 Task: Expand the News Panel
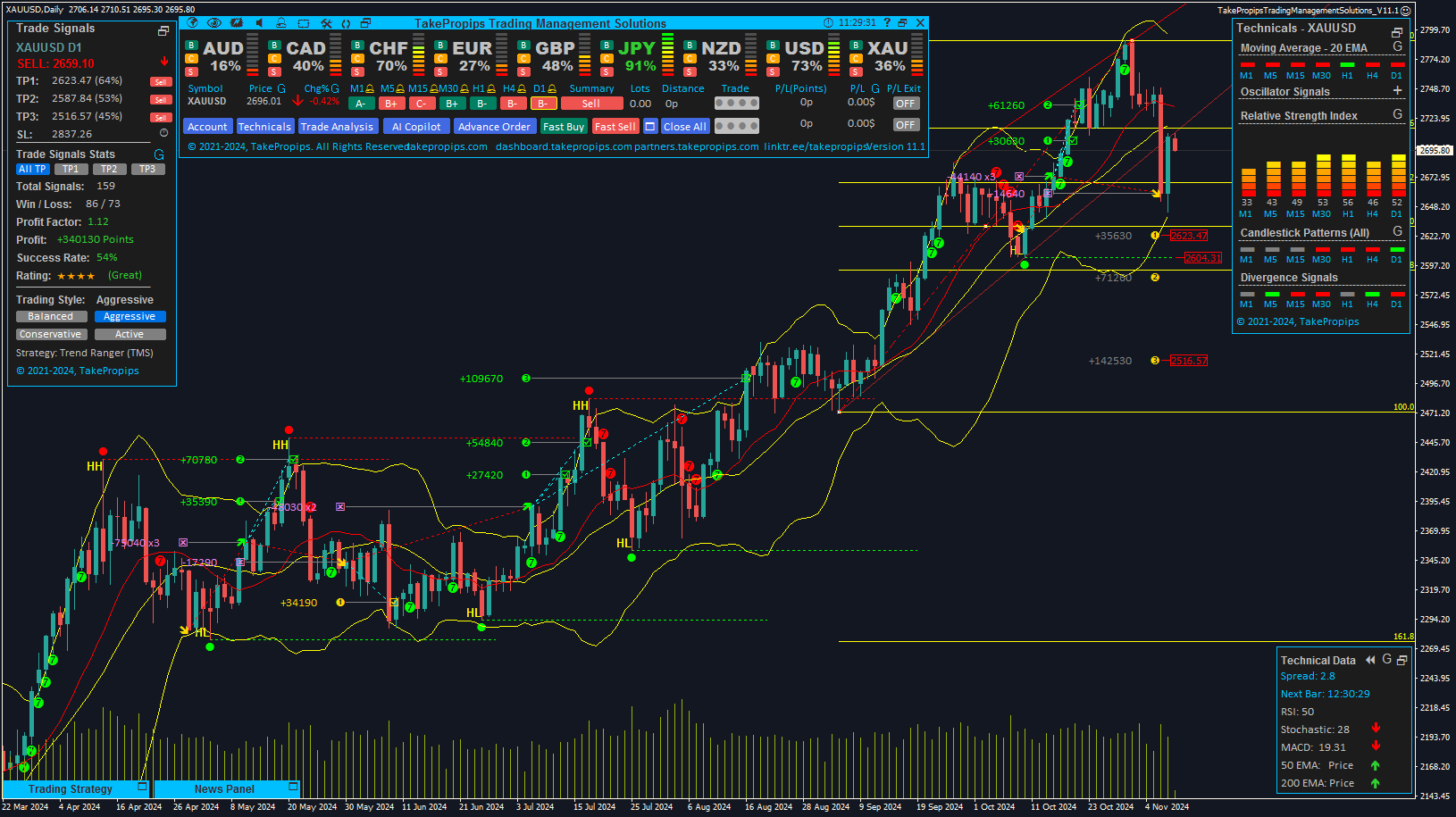[292, 787]
